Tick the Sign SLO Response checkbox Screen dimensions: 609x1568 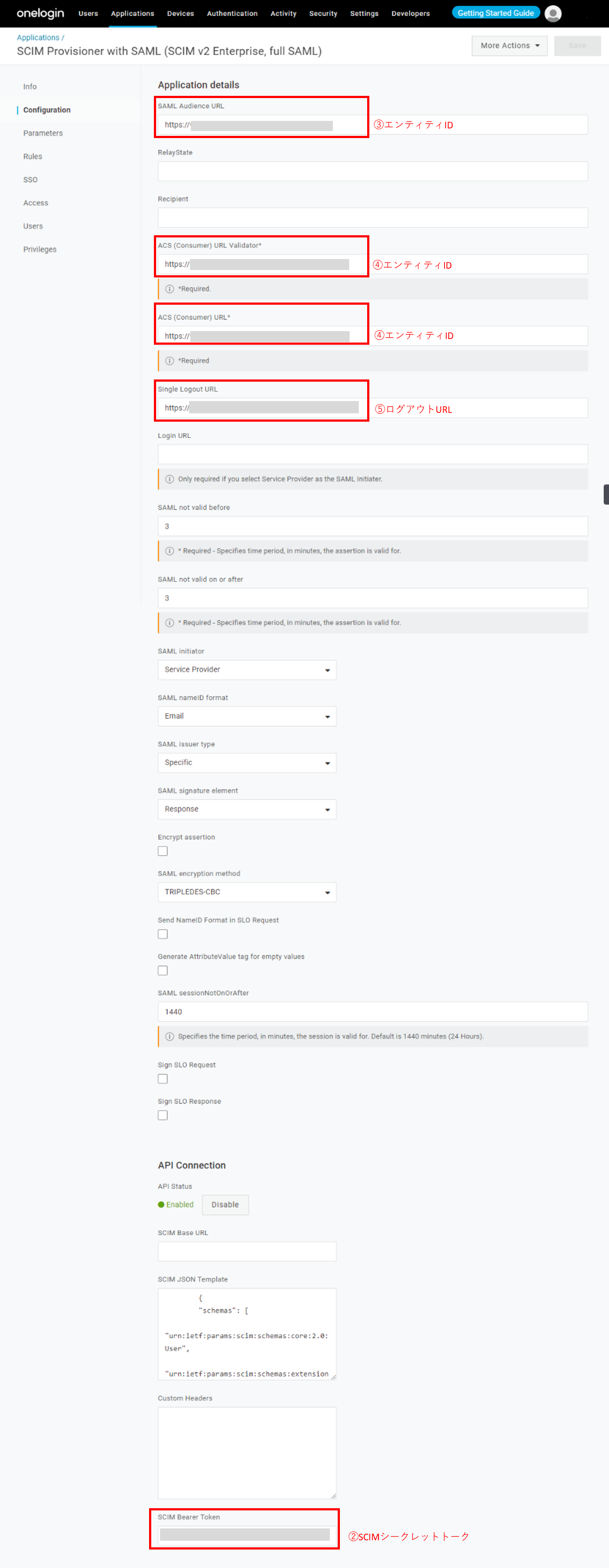click(163, 1115)
